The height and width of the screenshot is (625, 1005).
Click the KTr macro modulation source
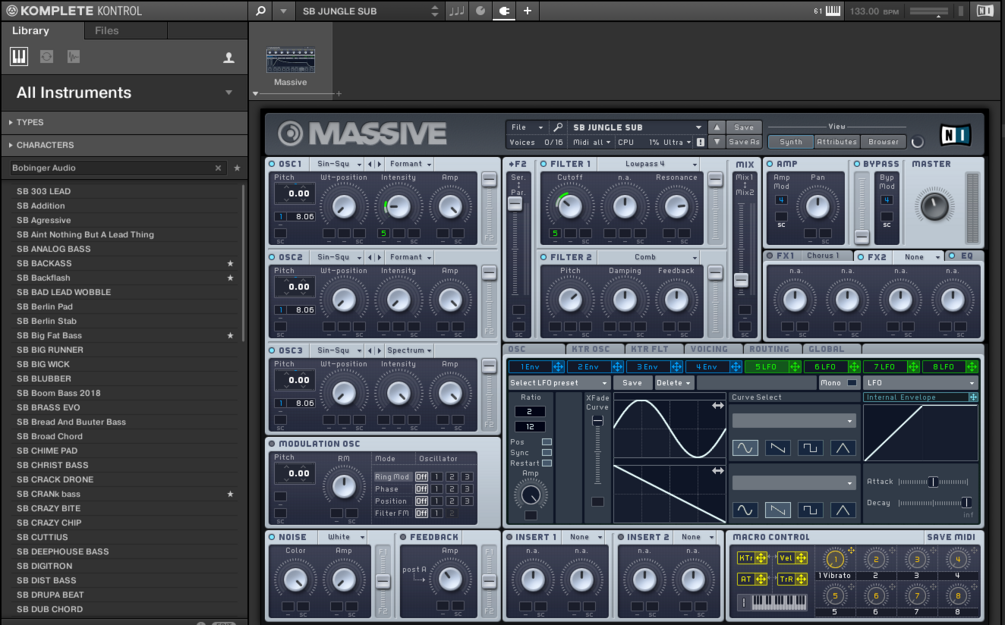[752, 558]
